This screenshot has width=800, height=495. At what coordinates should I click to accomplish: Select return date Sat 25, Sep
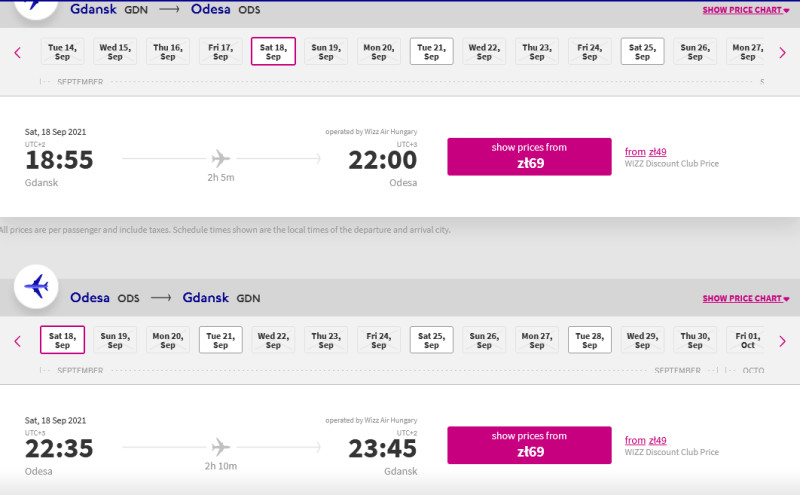pos(432,340)
